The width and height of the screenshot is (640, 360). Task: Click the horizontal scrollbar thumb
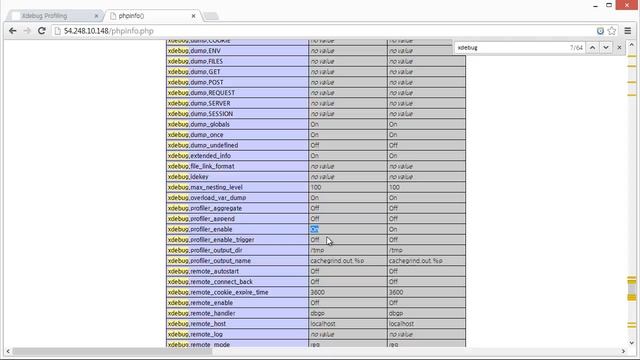112,351
